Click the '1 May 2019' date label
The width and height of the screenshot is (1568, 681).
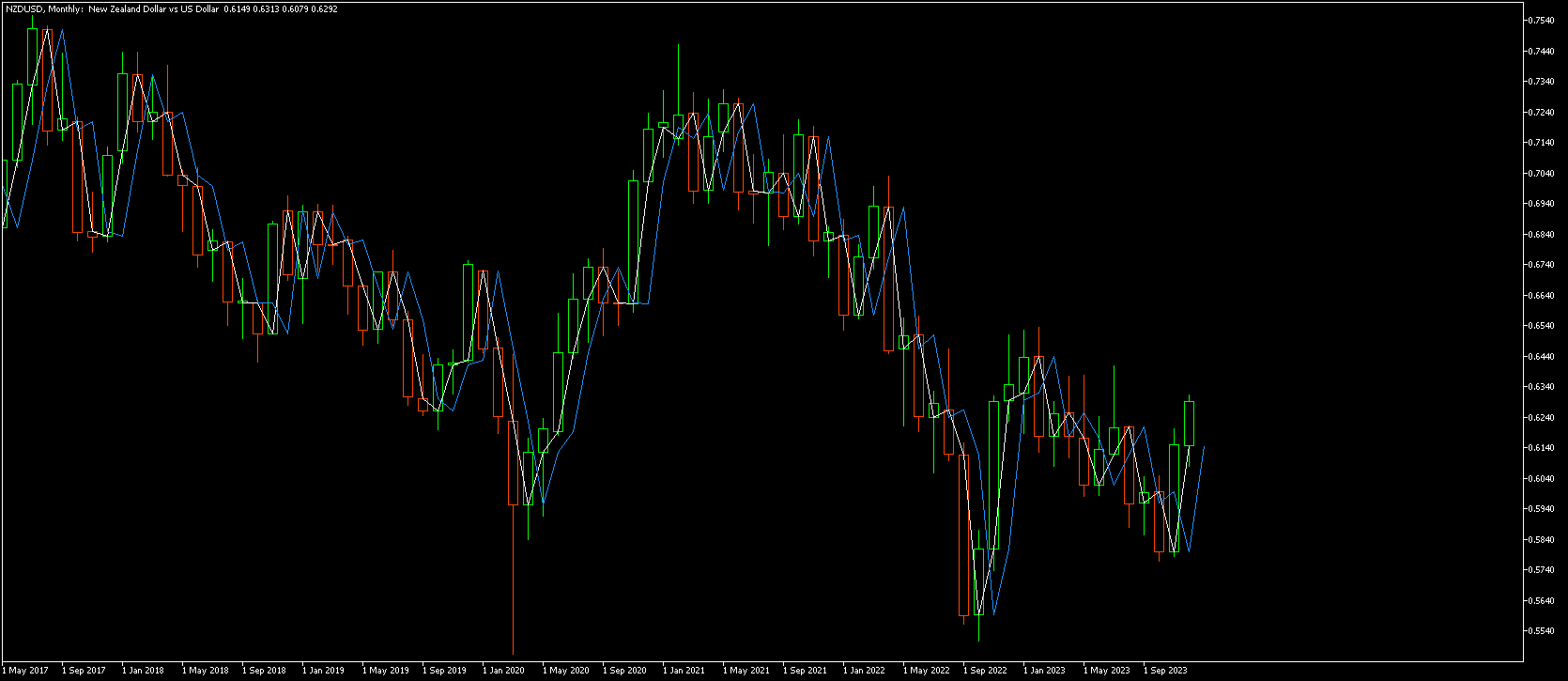coord(386,671)
